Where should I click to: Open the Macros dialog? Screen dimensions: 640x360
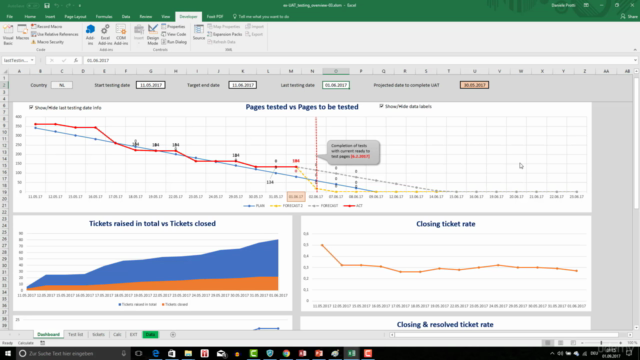point(22,33)
